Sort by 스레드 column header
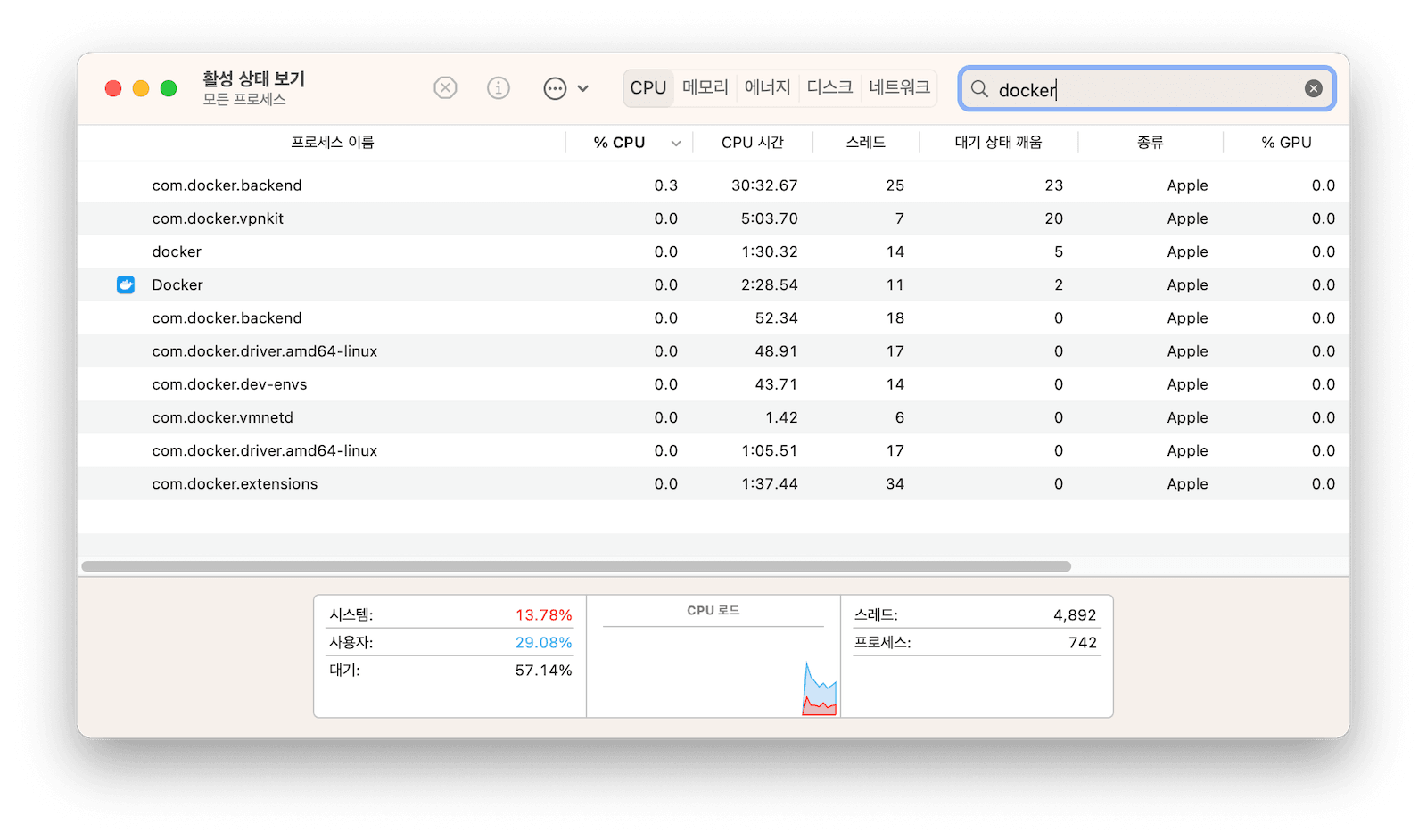The width and height of the screenshot is (1427, 840). [866, 143]
